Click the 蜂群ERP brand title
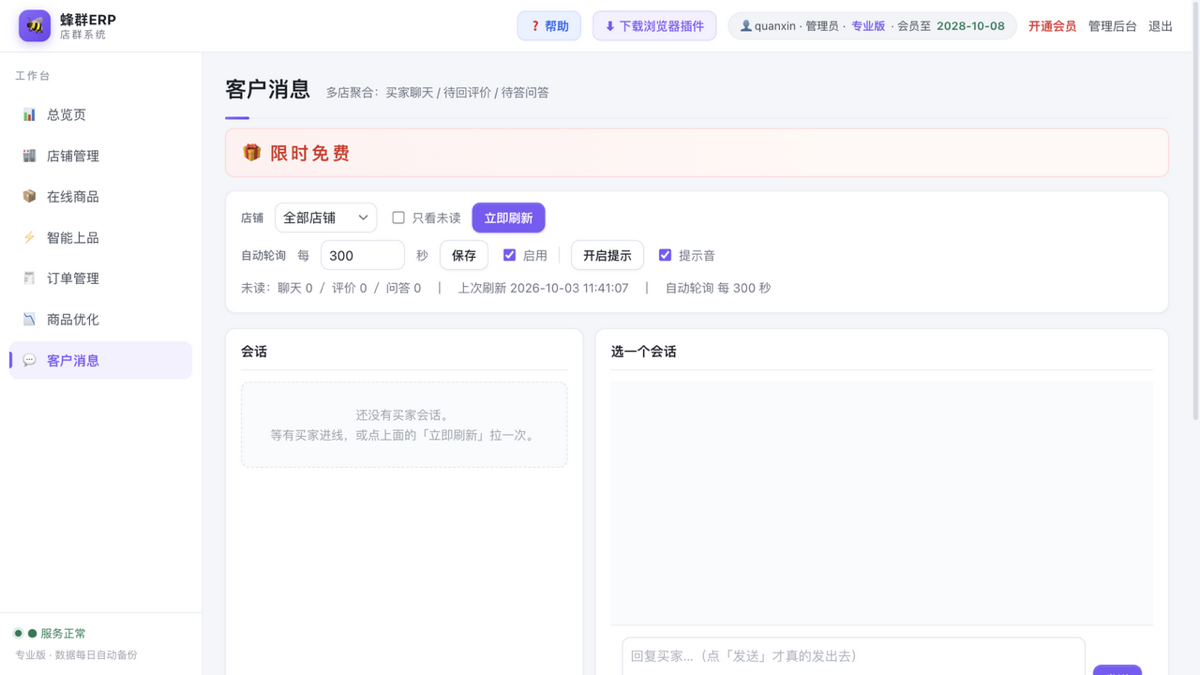 88,19
